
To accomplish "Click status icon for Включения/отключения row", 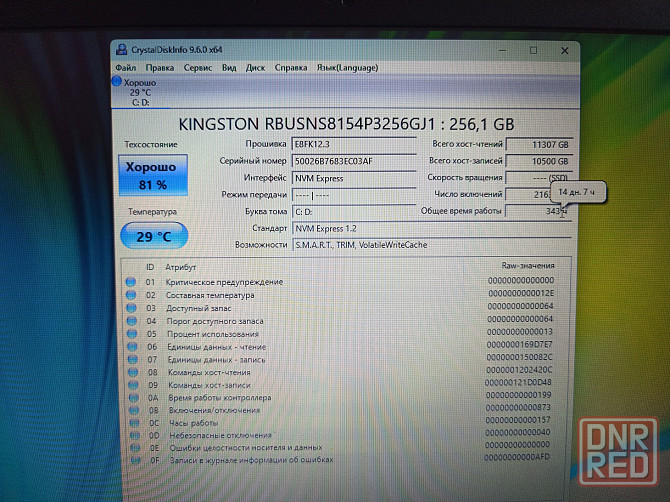I will click(134, 410).
